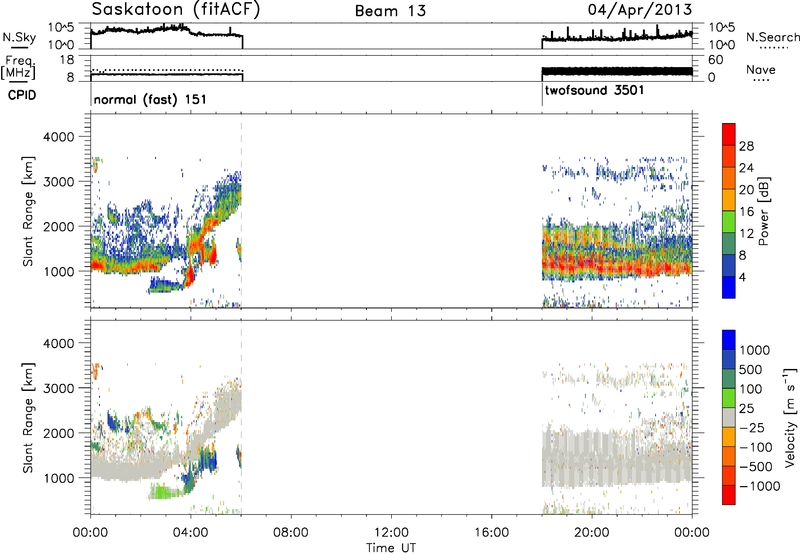Click the velocity colorbar's bottom red segment
This screenshot has height=554, width=800.
point(729,495)
